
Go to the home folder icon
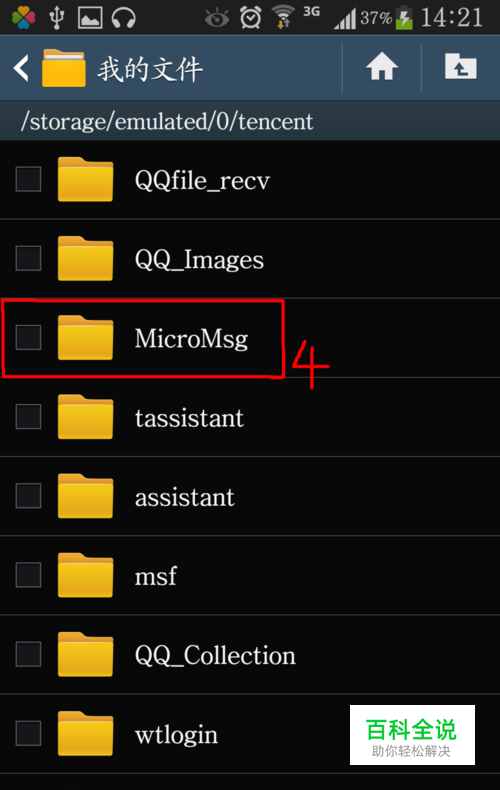[382, 67]
